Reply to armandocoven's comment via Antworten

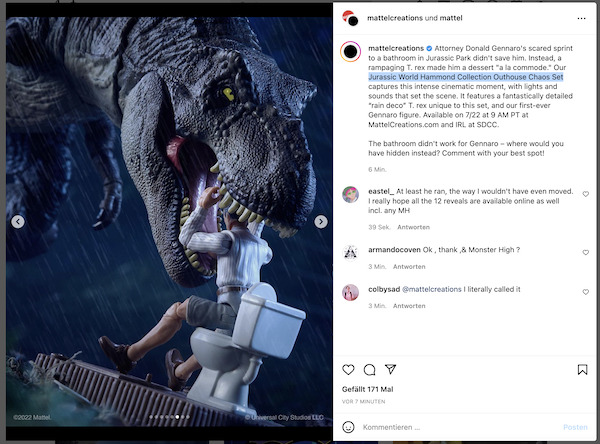(409, 267)
